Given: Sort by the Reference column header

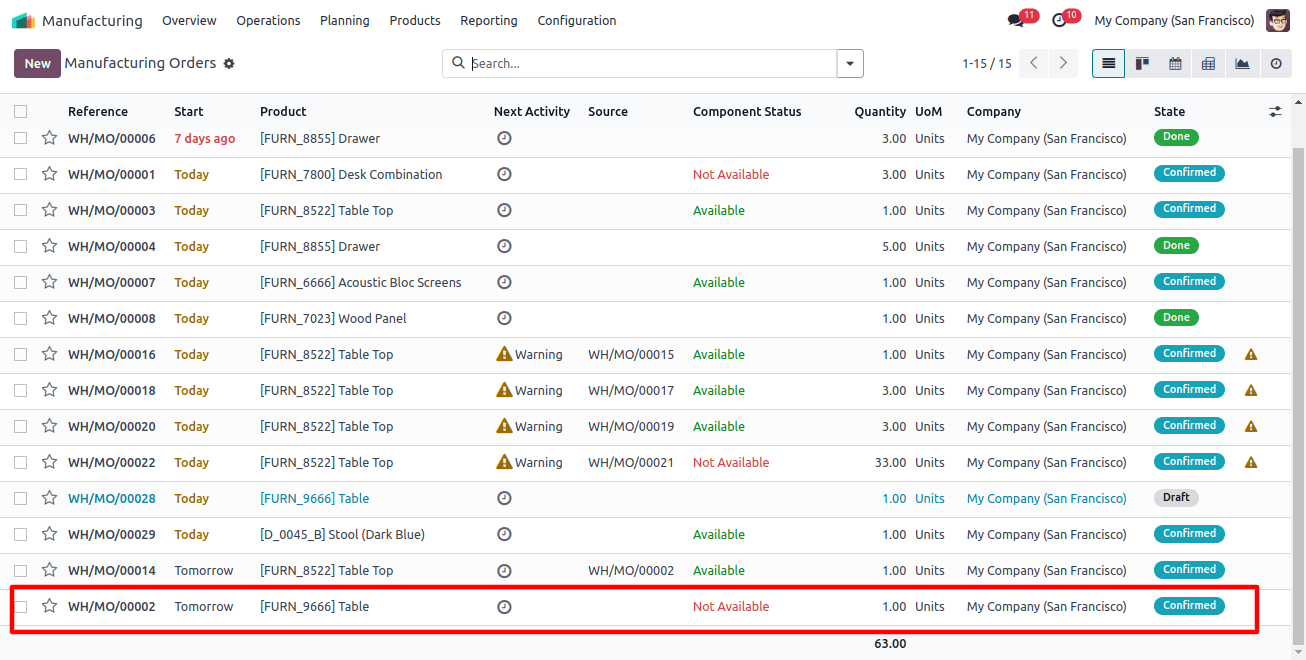Looking at the screenshot, I should pos(98,111).
